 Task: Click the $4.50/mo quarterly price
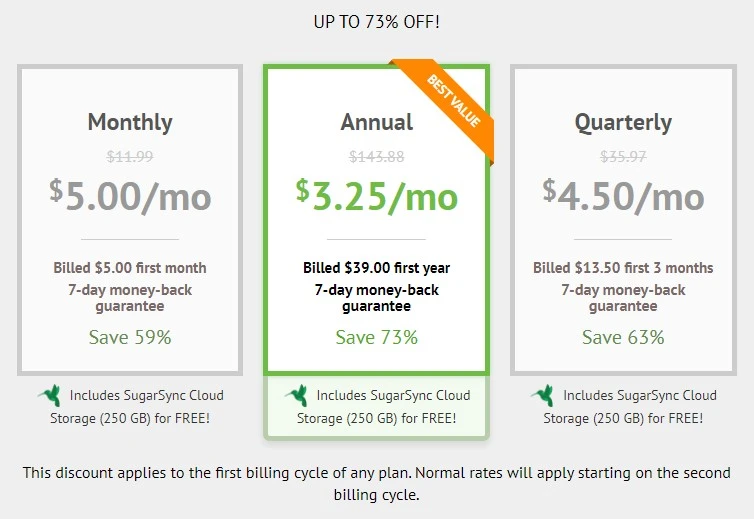[x=623, y=195]
